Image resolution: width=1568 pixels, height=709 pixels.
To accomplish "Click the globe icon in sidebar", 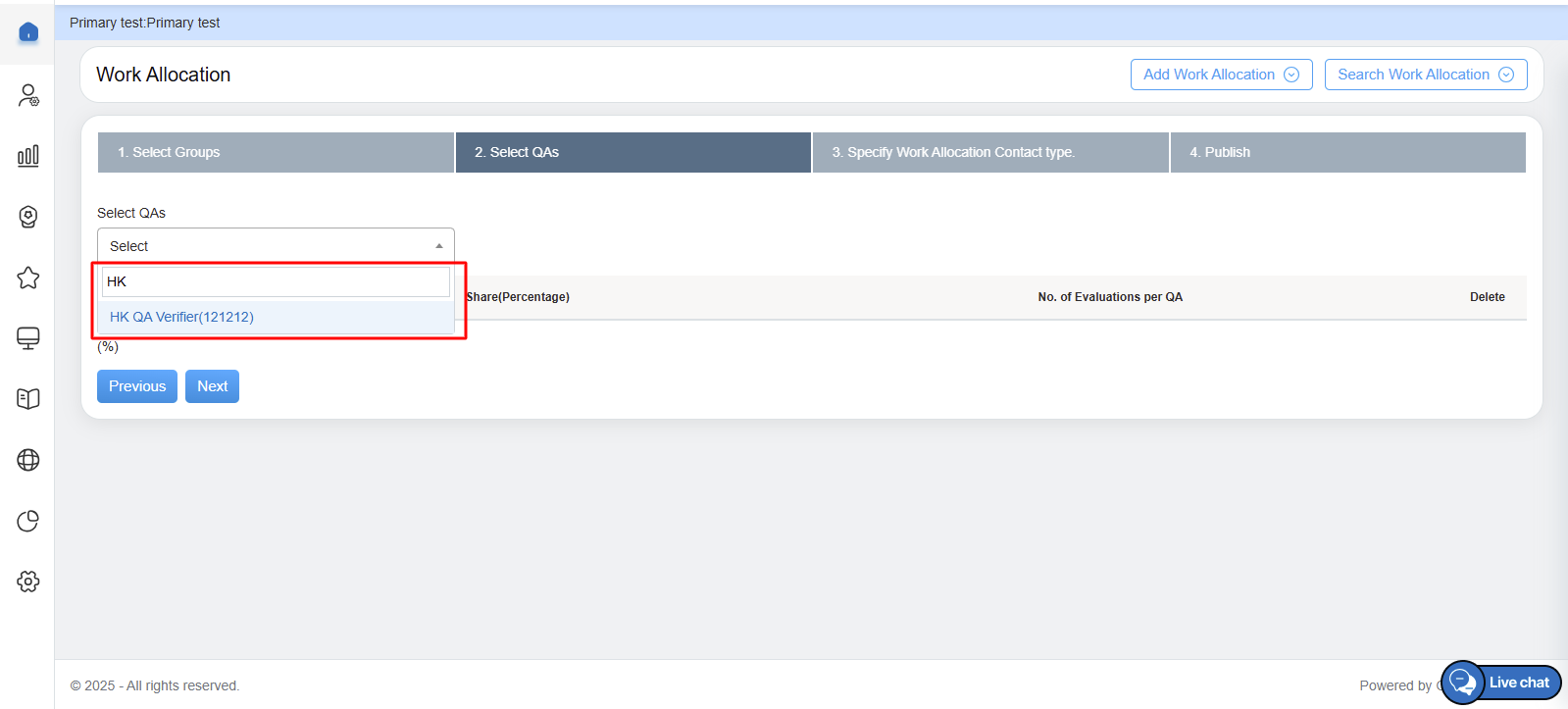I will (x=28, y=460).
